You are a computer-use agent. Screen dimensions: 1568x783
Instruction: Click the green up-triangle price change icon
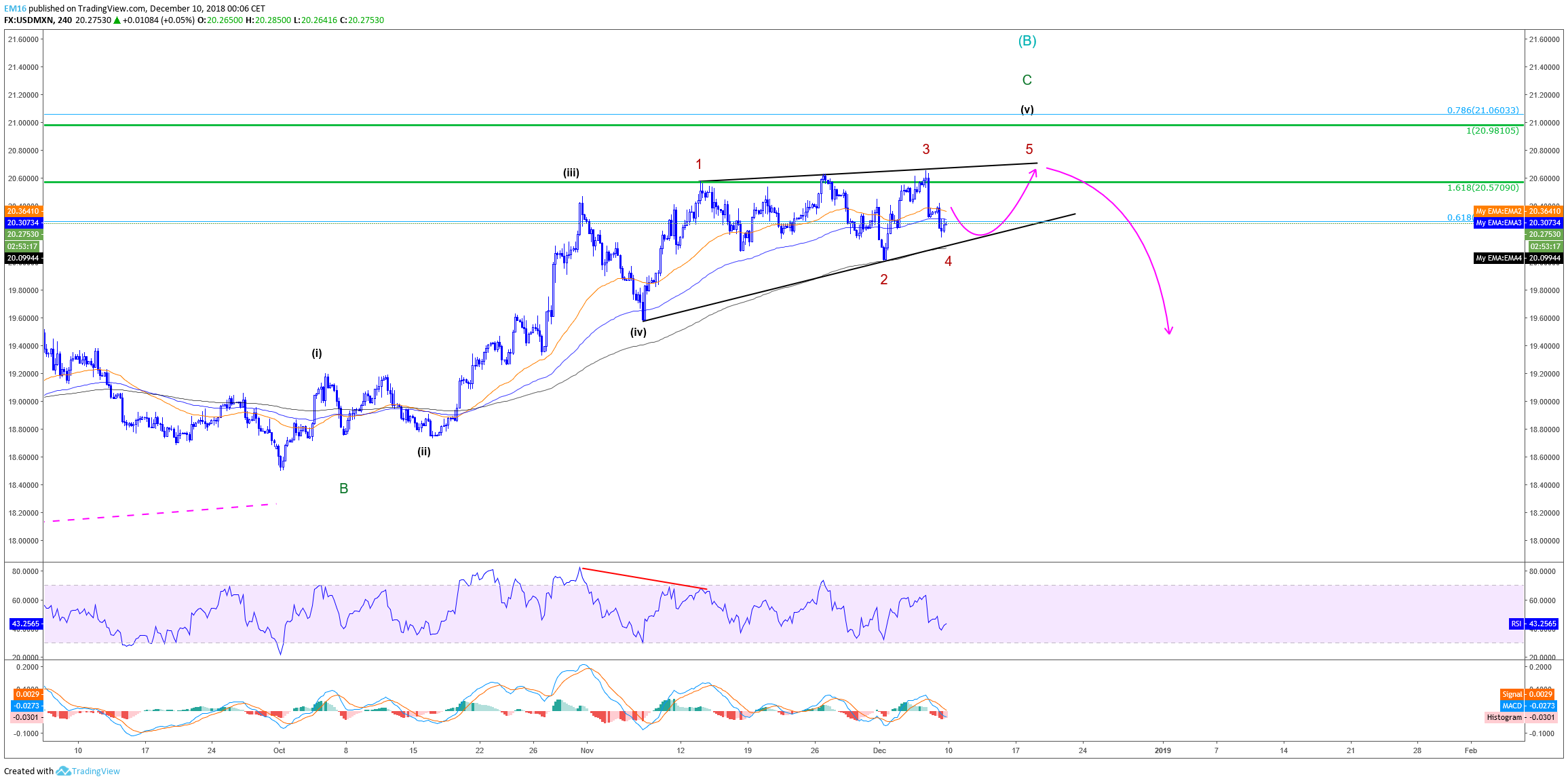coord(117,20)
